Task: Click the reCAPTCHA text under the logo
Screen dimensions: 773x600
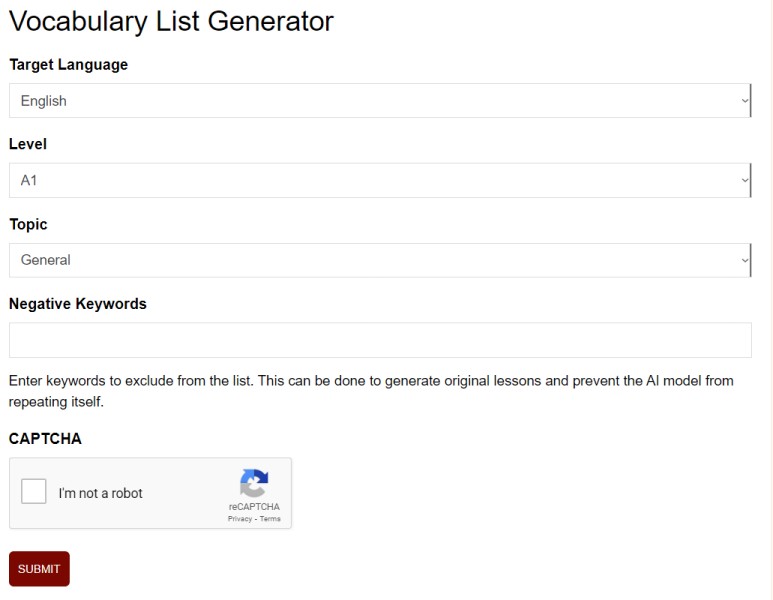Action: [x=254, y=507]
